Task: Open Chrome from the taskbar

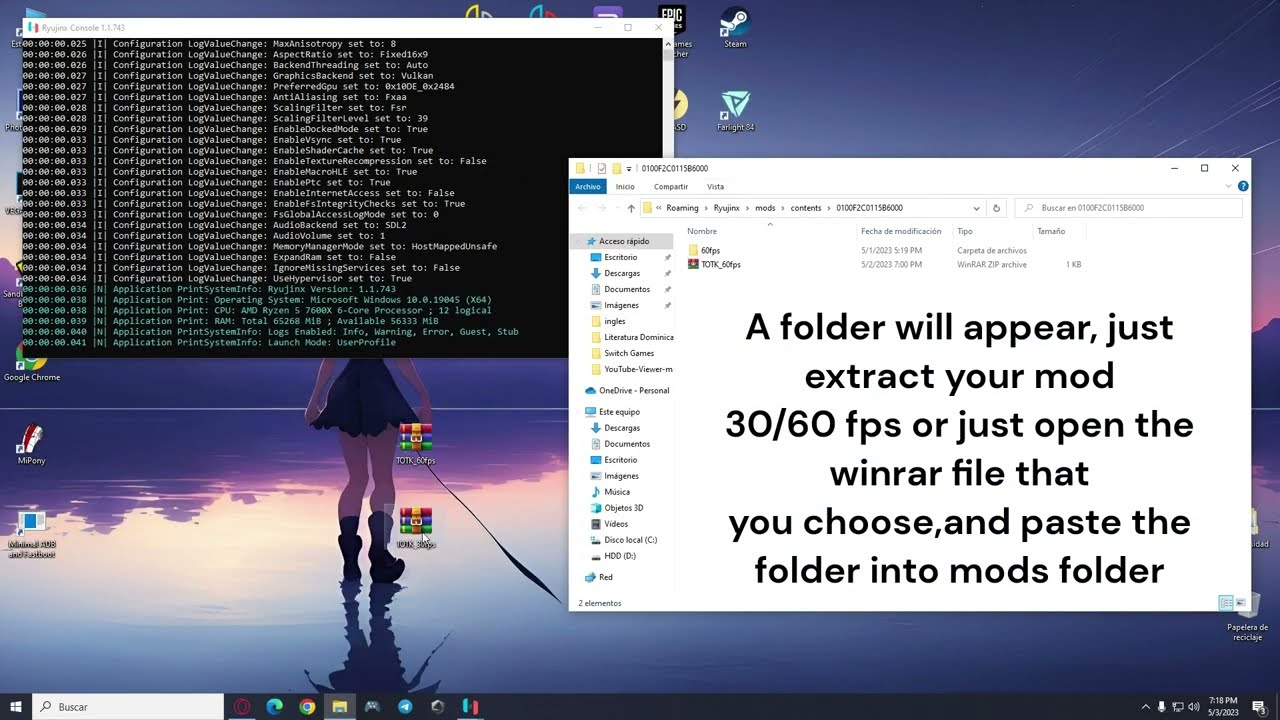Action: tap(307, 707)
